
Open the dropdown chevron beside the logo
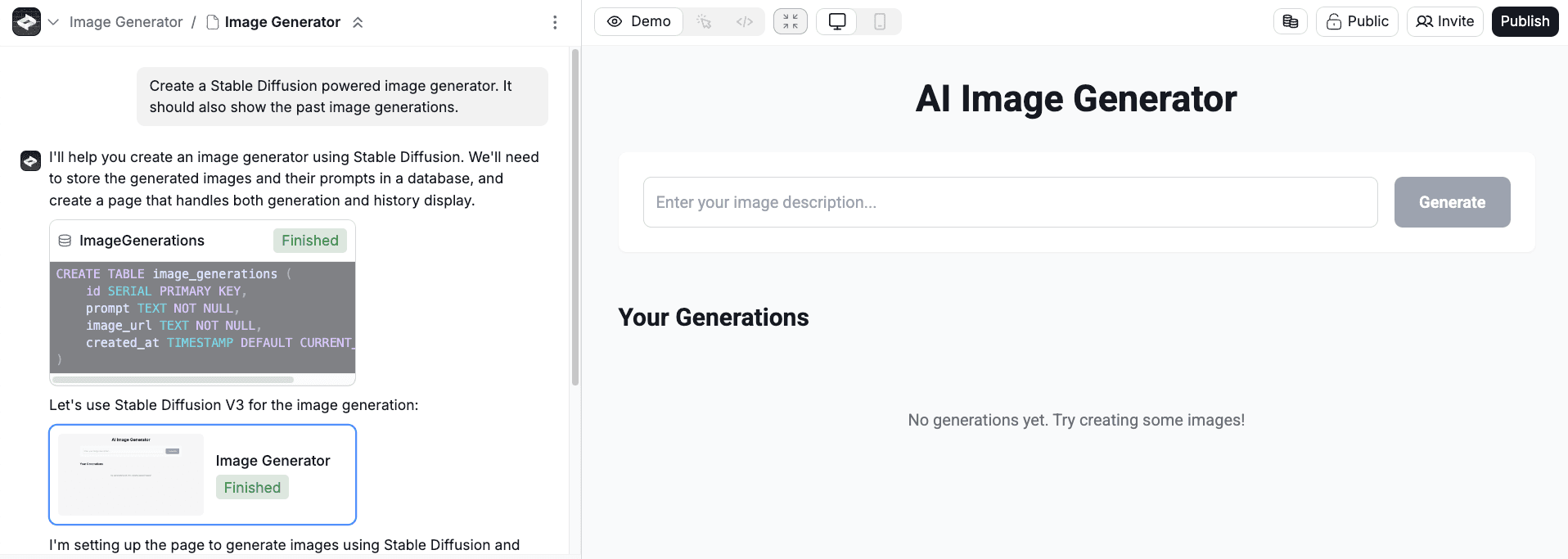[x=53, y=22]
